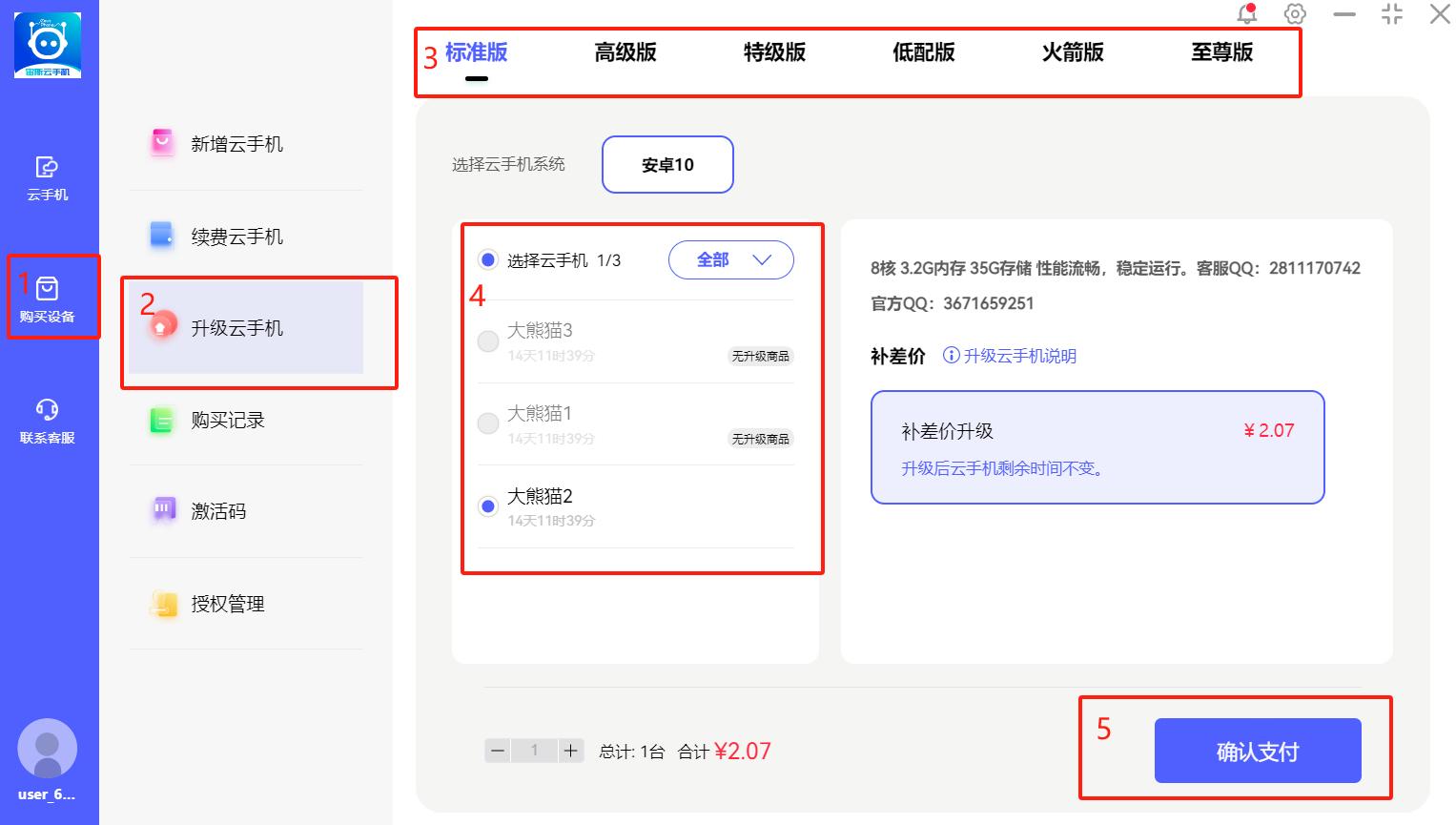Screen dimensions: 1456x825
Task: Click the quantity input field
Action: (x=534, y=751)
